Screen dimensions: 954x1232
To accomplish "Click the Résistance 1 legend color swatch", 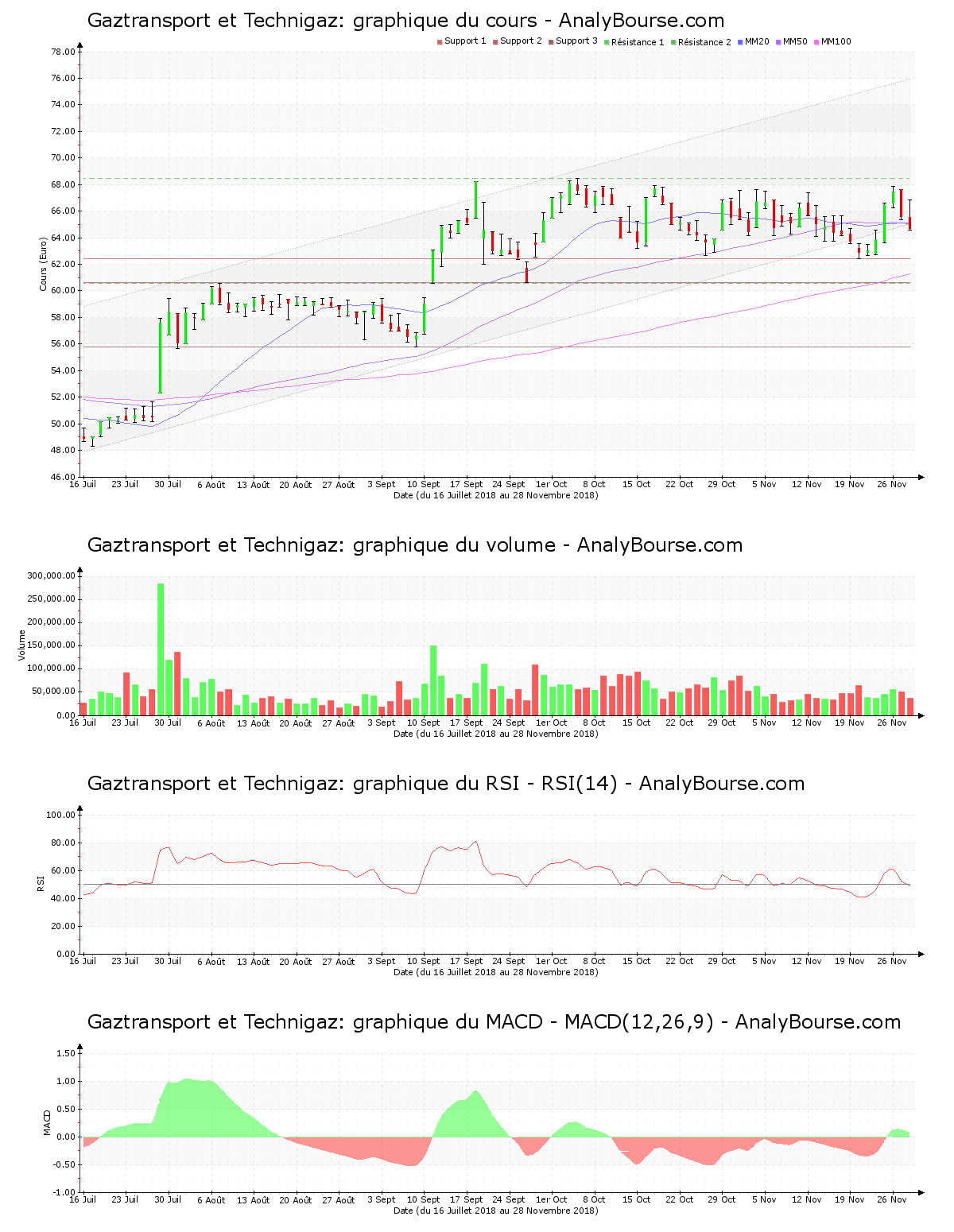I will (x=607, y=41).
